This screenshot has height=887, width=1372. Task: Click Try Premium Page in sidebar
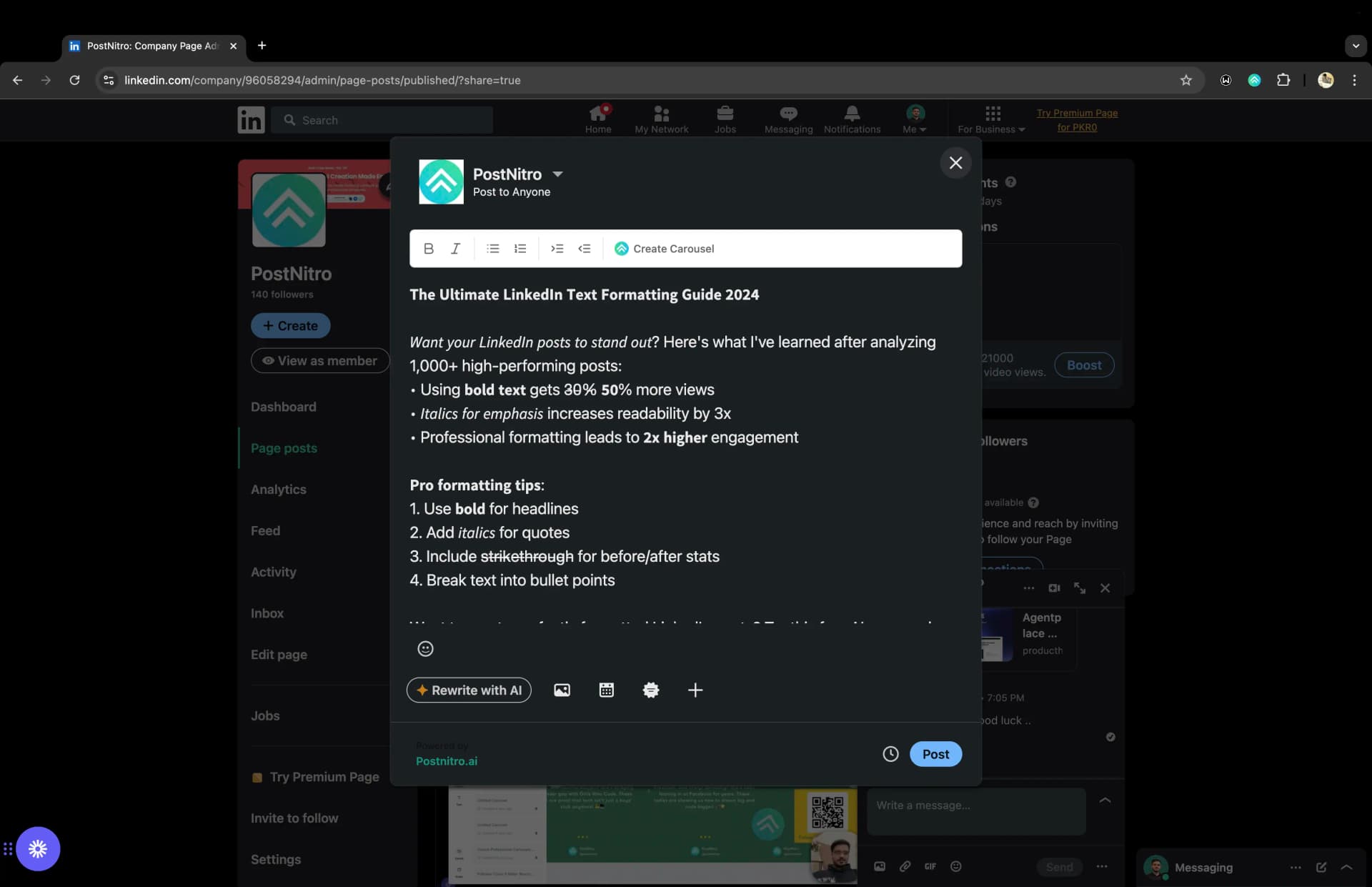tap(316, 777)
